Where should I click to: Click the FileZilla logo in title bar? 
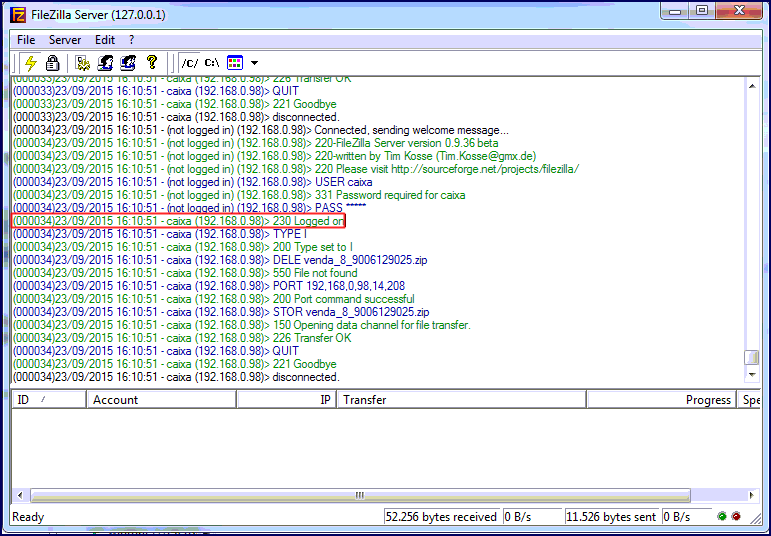[x=18, y=15]
